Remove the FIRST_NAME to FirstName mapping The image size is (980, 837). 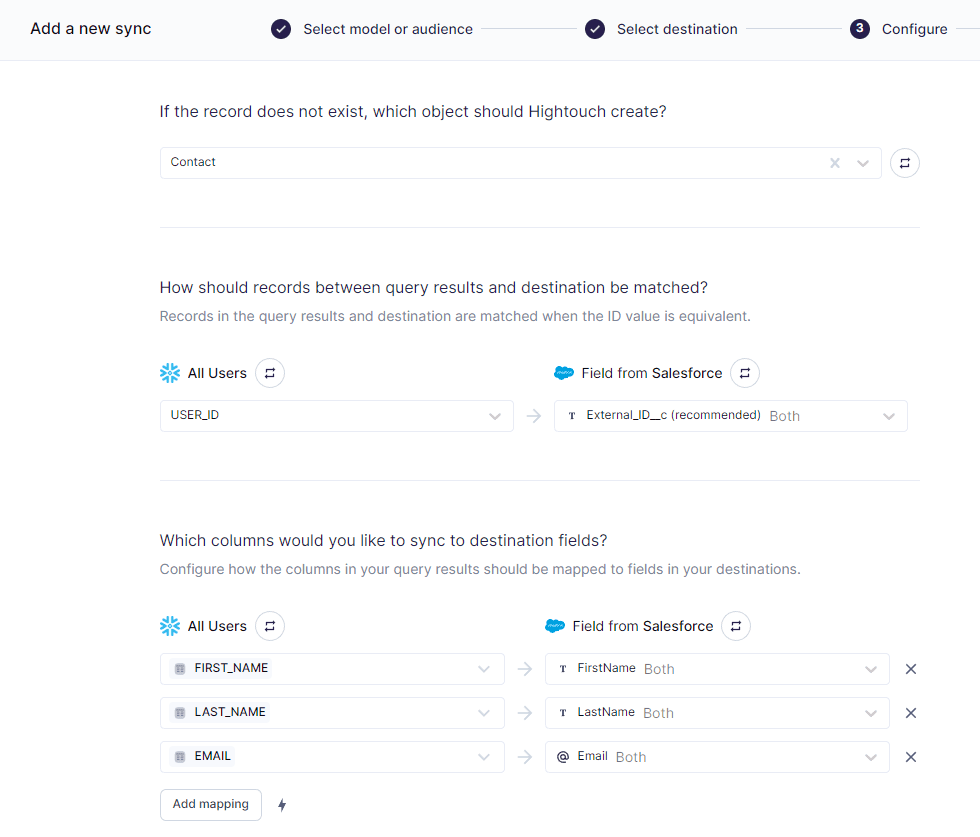[911, 669]
